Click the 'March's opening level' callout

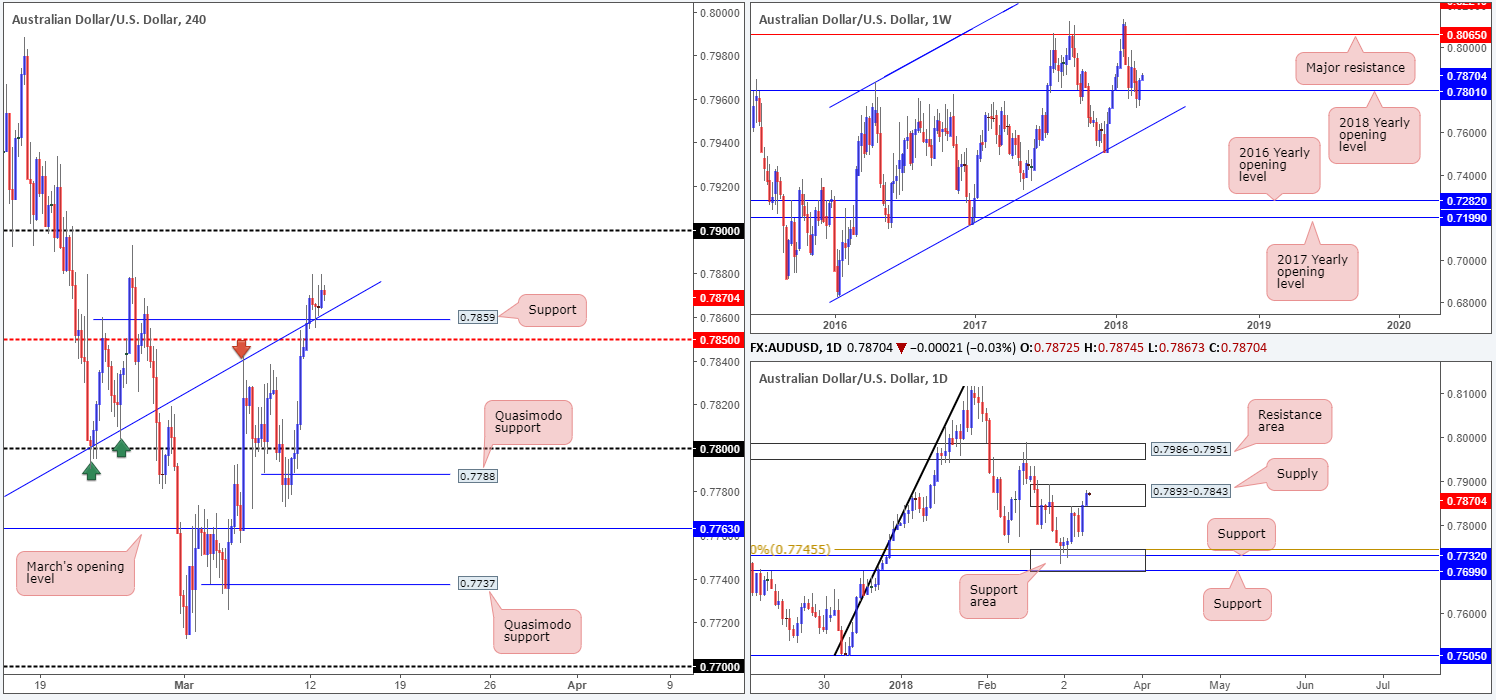click(75, 574)
